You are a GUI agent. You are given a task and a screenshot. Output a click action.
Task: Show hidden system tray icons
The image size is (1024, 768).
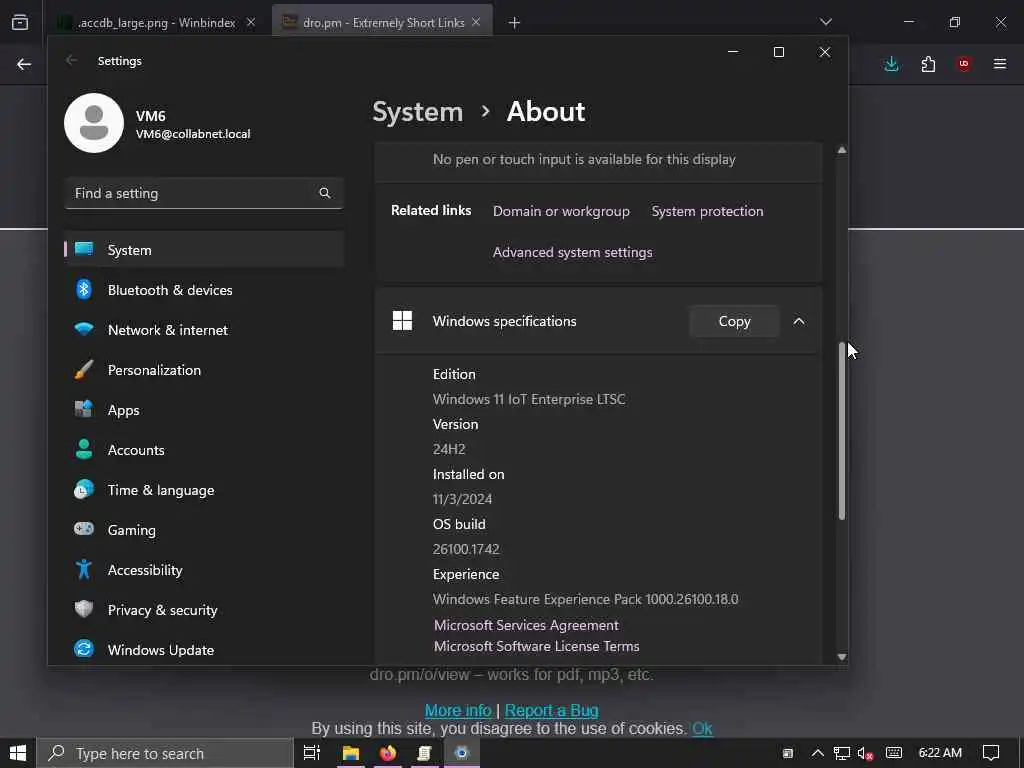tap(817, 753)
